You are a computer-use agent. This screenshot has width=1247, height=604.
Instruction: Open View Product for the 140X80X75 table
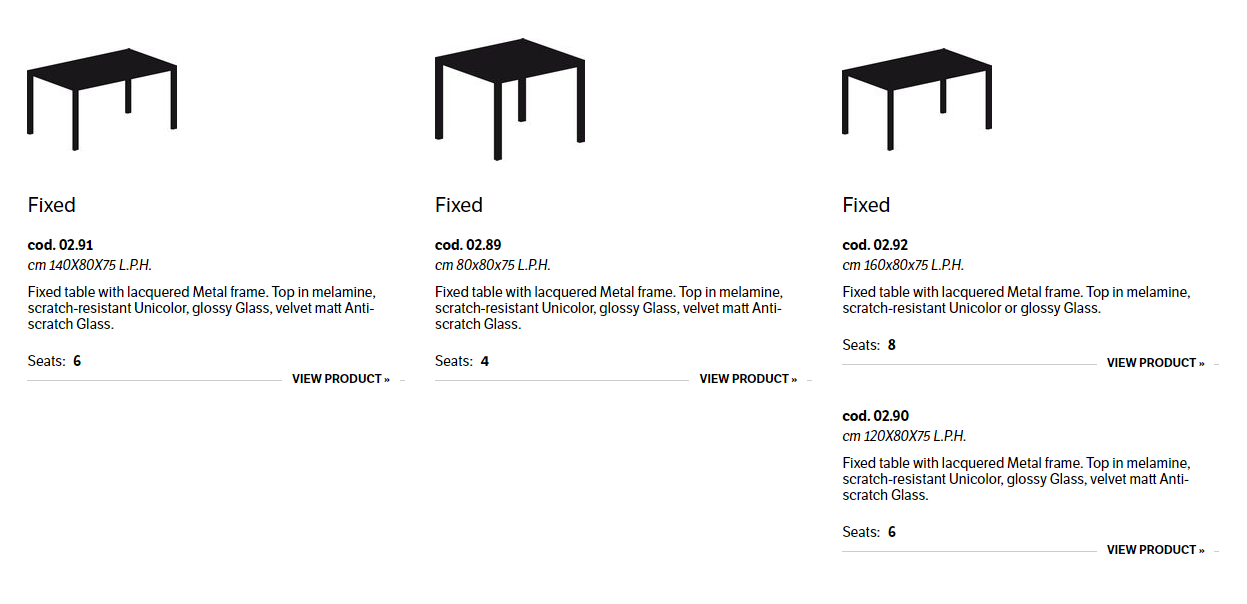341,379
